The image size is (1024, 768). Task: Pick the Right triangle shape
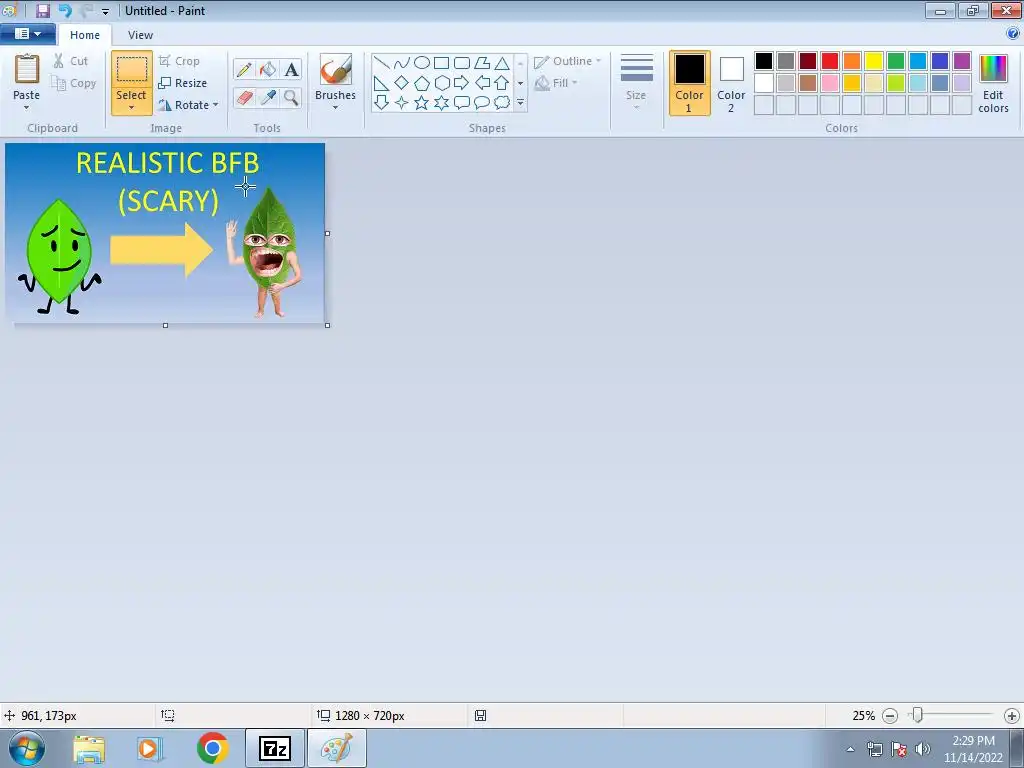click(381, 83)
